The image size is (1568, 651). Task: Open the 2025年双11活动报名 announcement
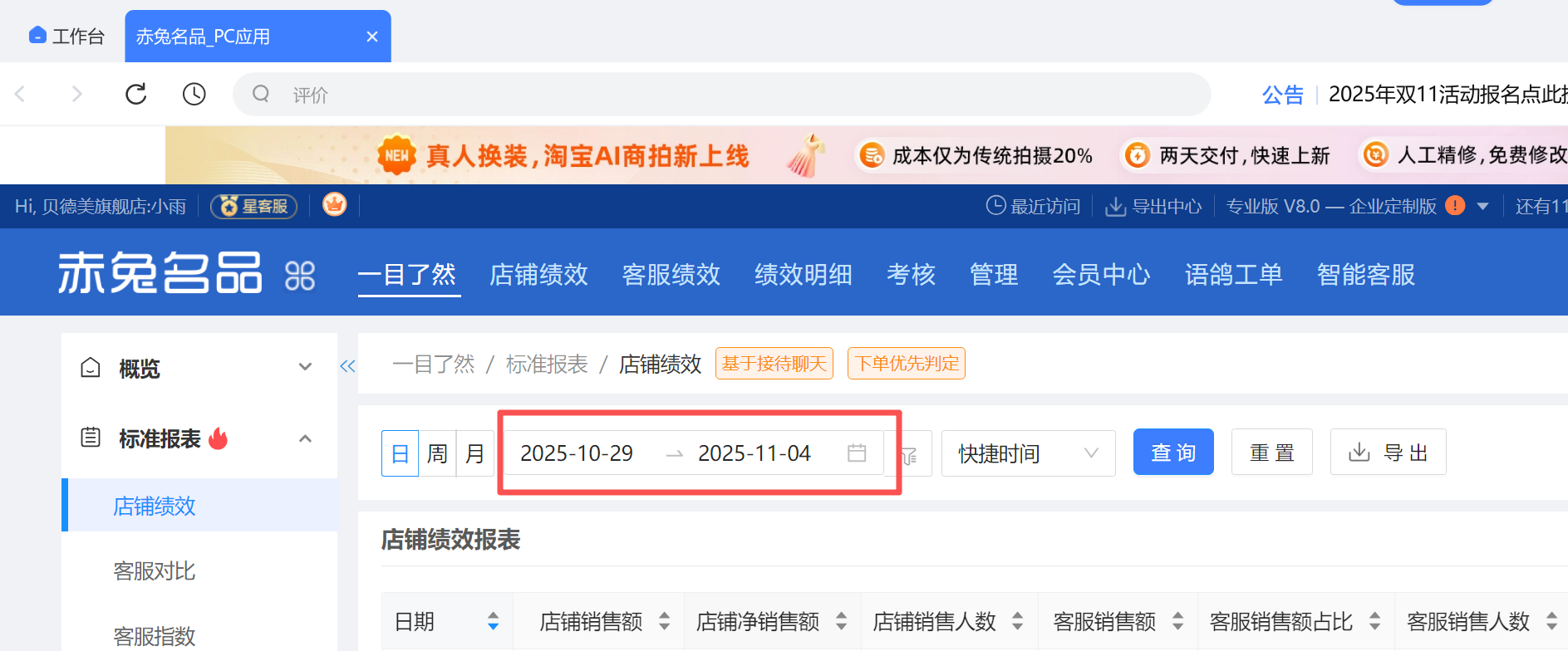(x=1448, y=95)
